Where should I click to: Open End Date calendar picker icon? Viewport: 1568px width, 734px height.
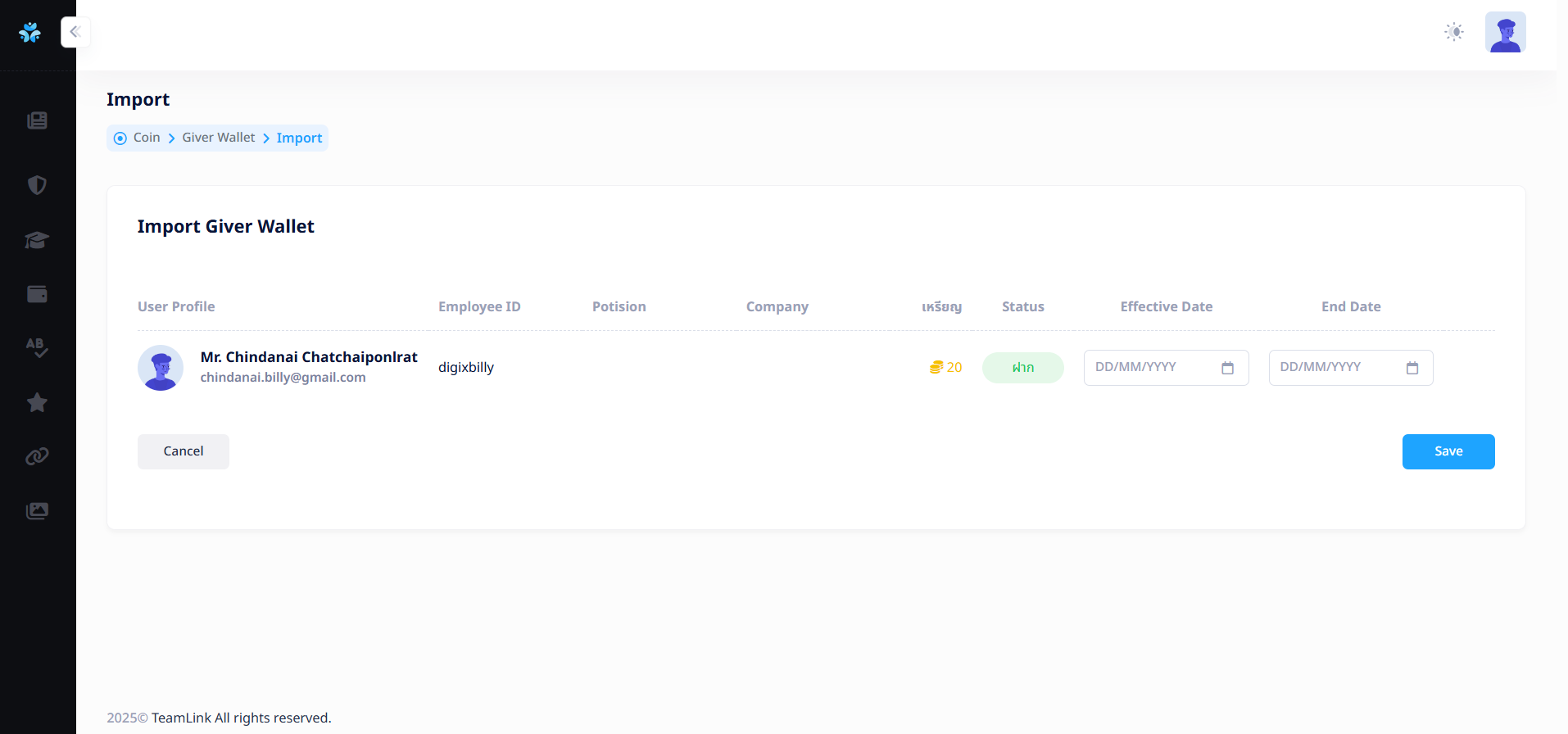(x=1412, y=368)
